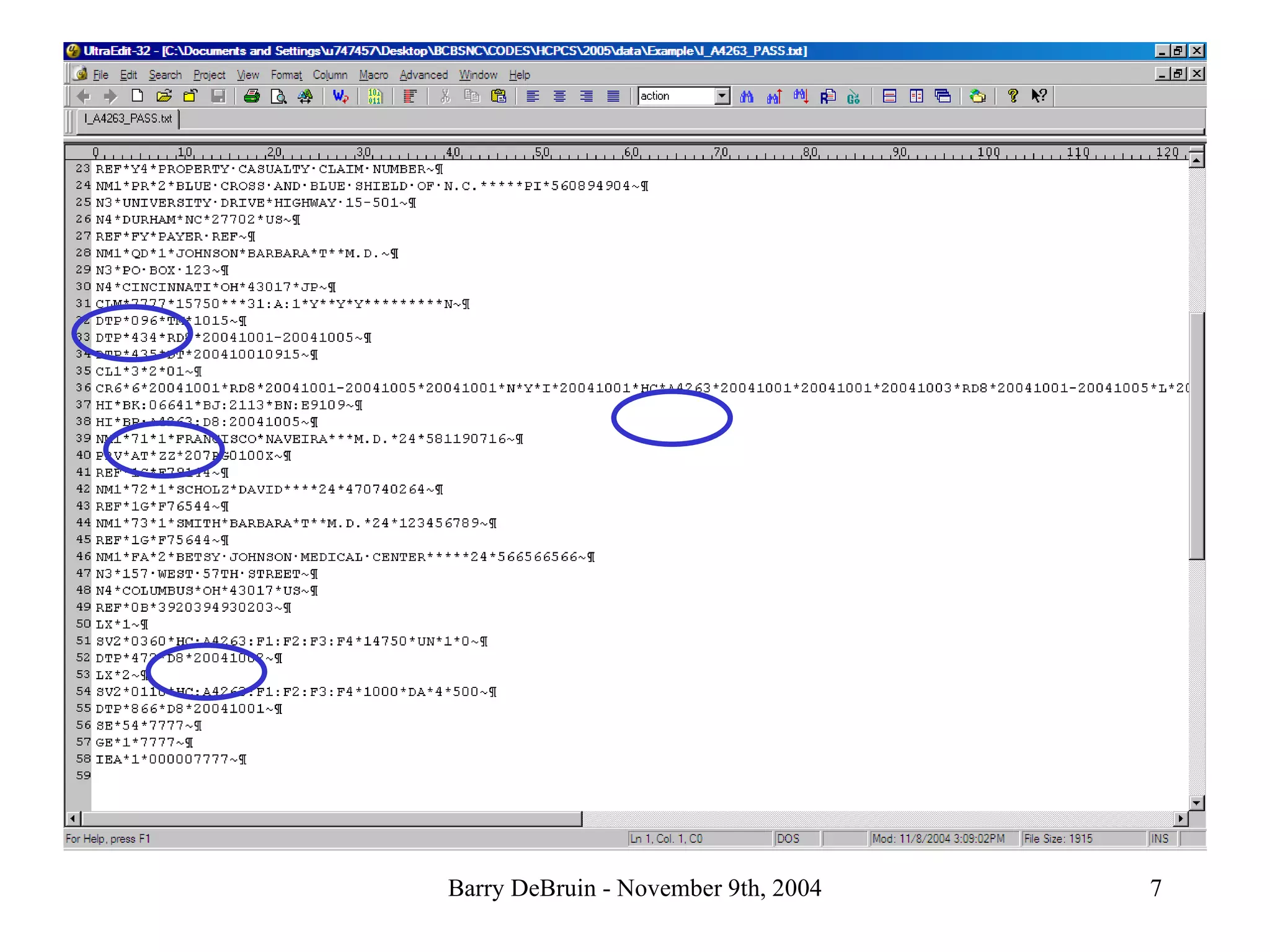Viewport: 1270px width, 952px height.
Task: Click the Replace icon in the toolbar
Action: point(827,96)
